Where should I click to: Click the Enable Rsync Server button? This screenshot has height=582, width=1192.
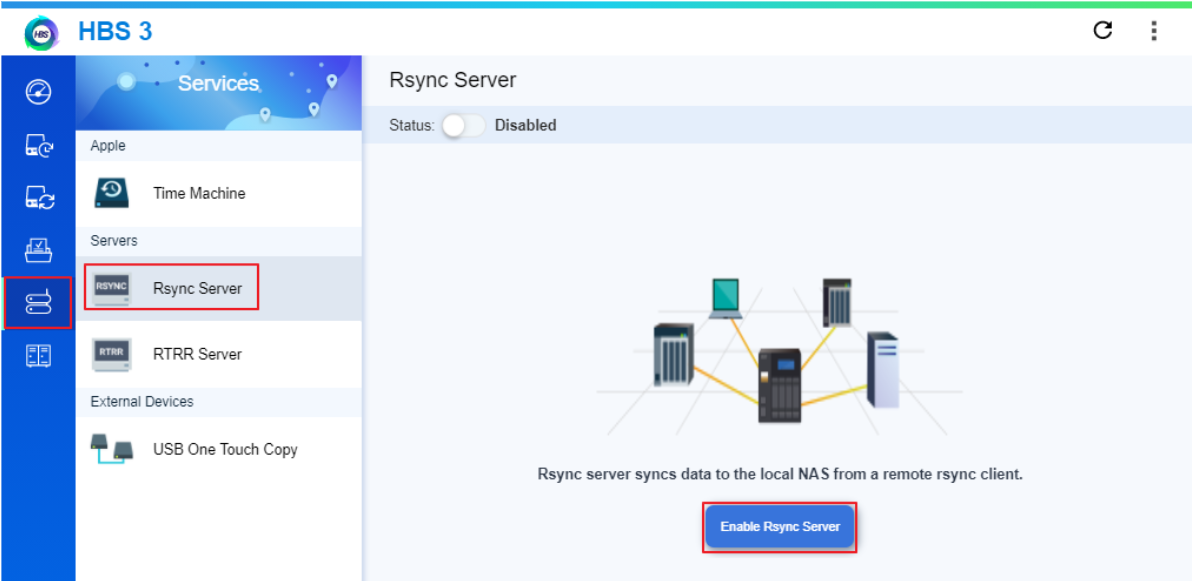click(x=779, y=526)
